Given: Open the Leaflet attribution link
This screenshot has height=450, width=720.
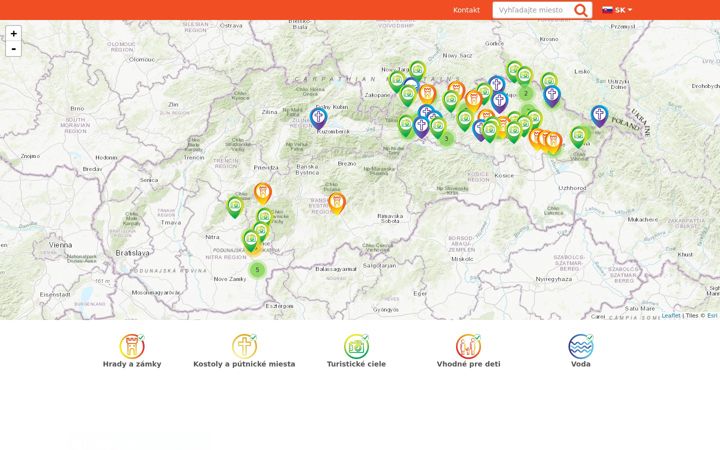Looking at the screenshot, I should pos(671,315).
